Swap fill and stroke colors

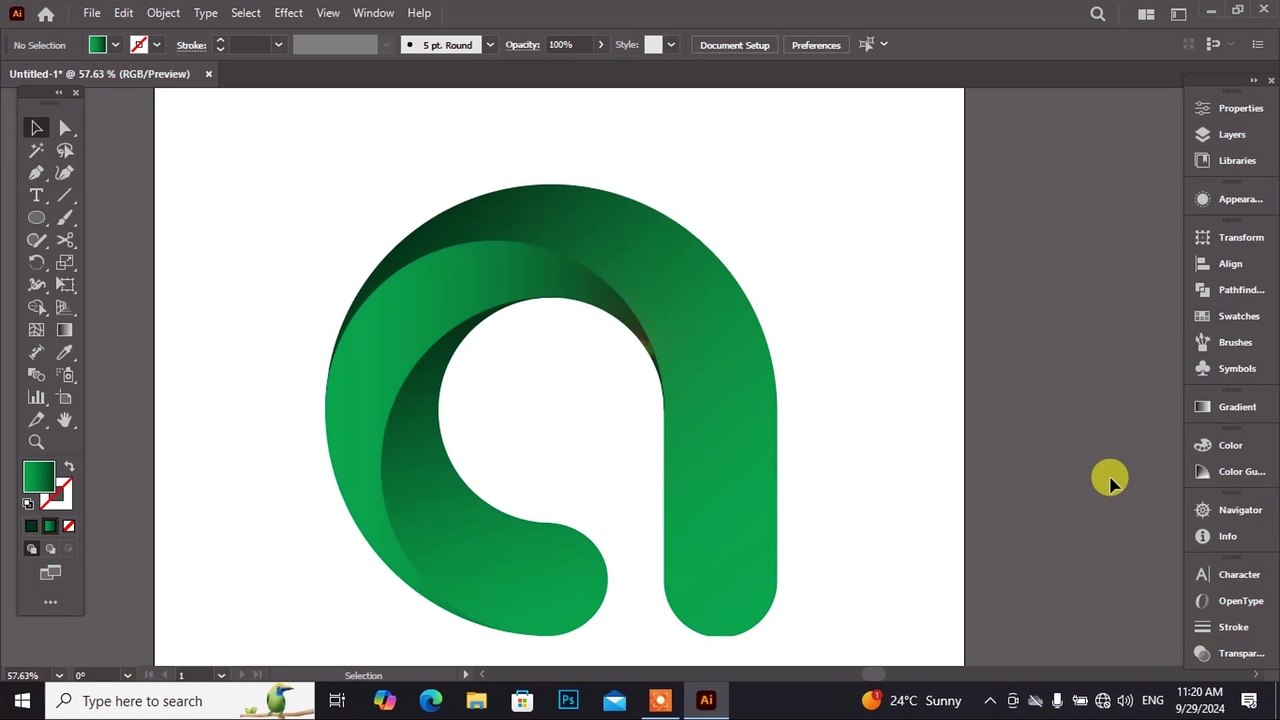[69, 467]
